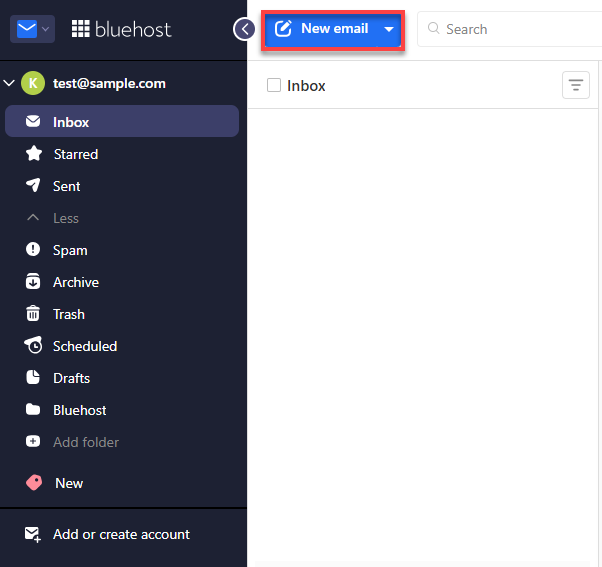Open the Sent folder
Image resolution: width=602 pixels, height=567 pixels.
pos(67,186)
